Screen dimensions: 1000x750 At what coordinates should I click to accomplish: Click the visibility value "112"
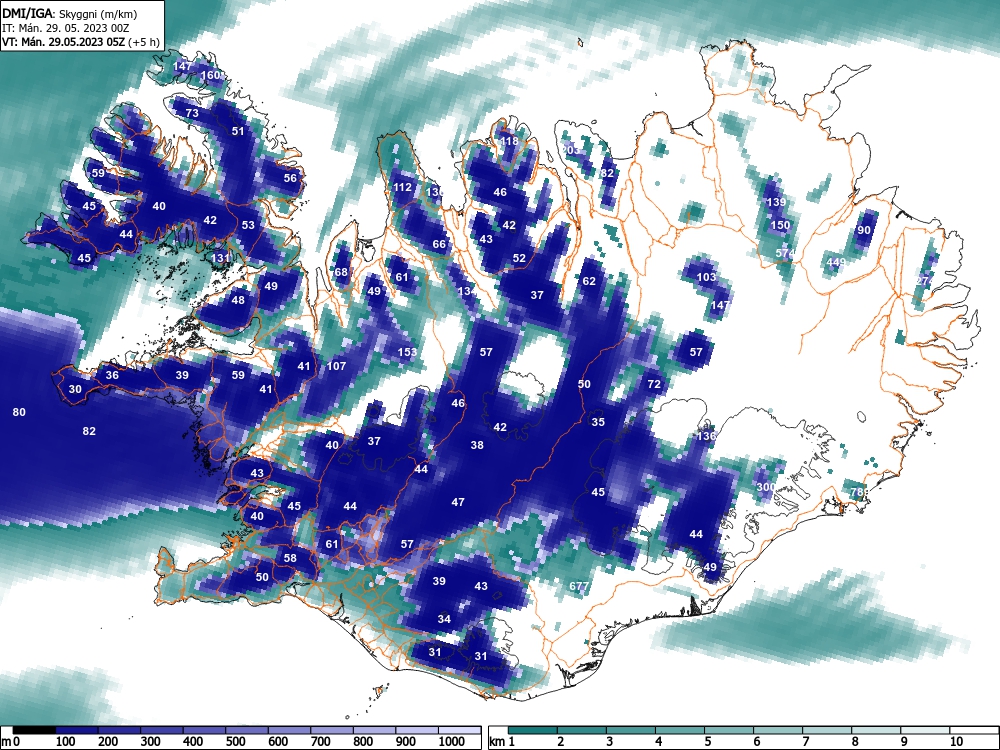[402, 188]
